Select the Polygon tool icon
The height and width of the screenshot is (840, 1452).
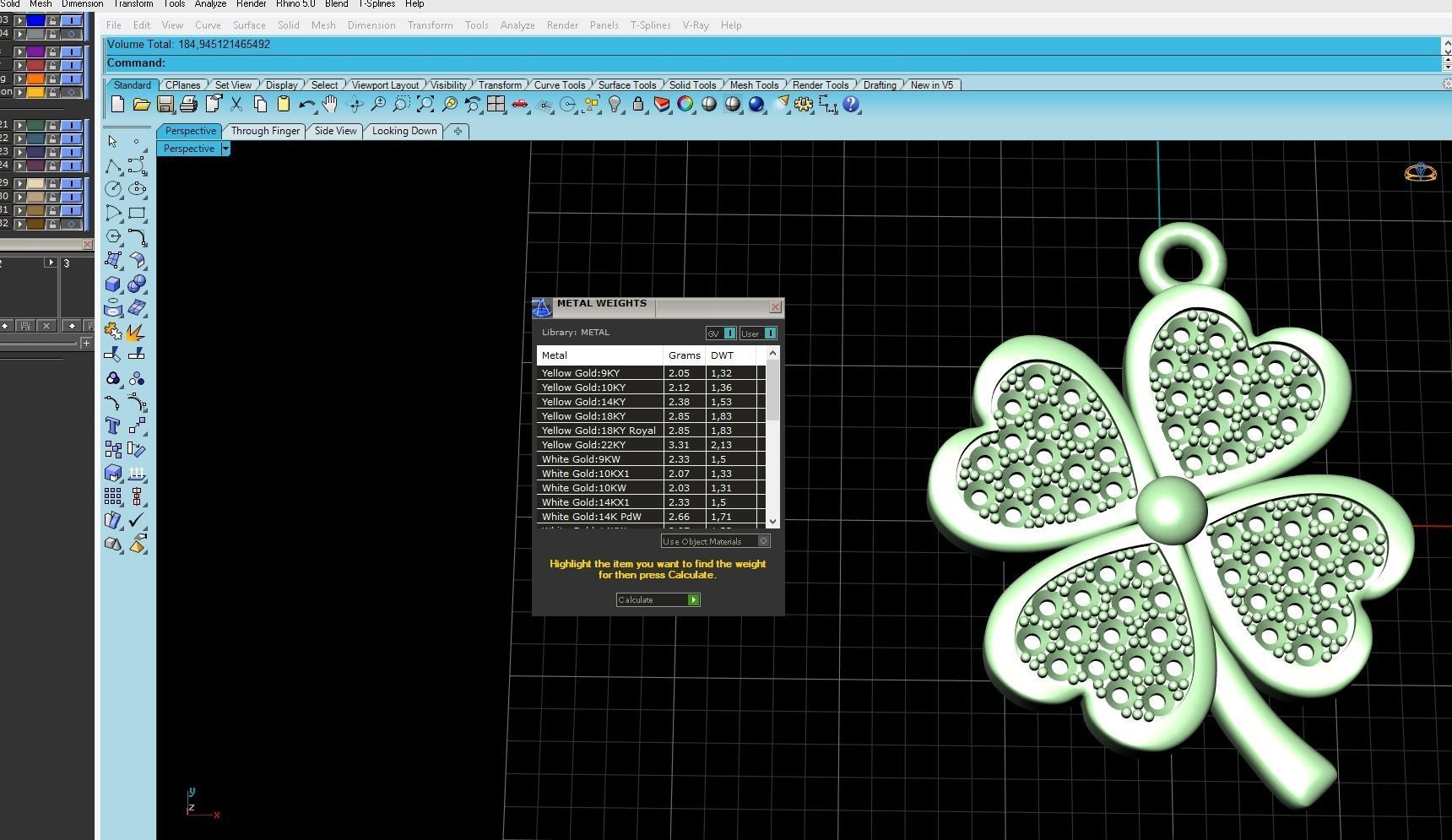click(113, 236)
